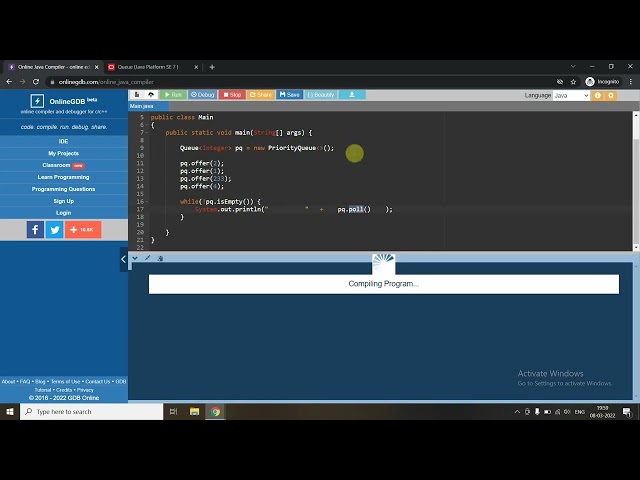The width and height of the screenshot is (640, 480).
Task: Open the notification center icon
Action: pos(627,412)
